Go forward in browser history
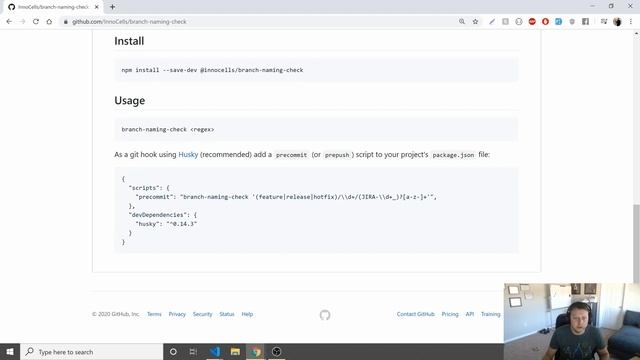The height and width of the screenshot is (360, 640). (x=22, y=22)
